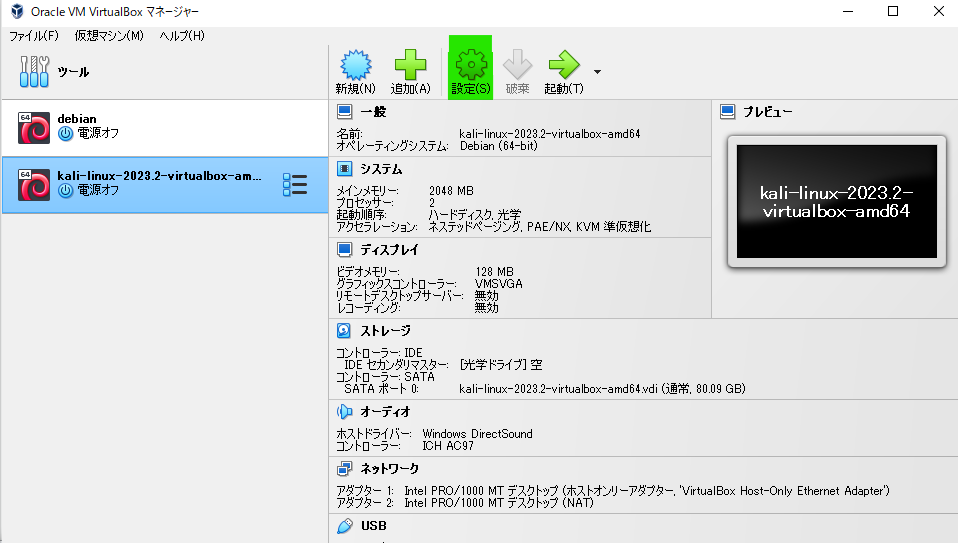Click the Preview (プレビュー) monitor icon
Viewport: 958px width, 543px height.
728,112
